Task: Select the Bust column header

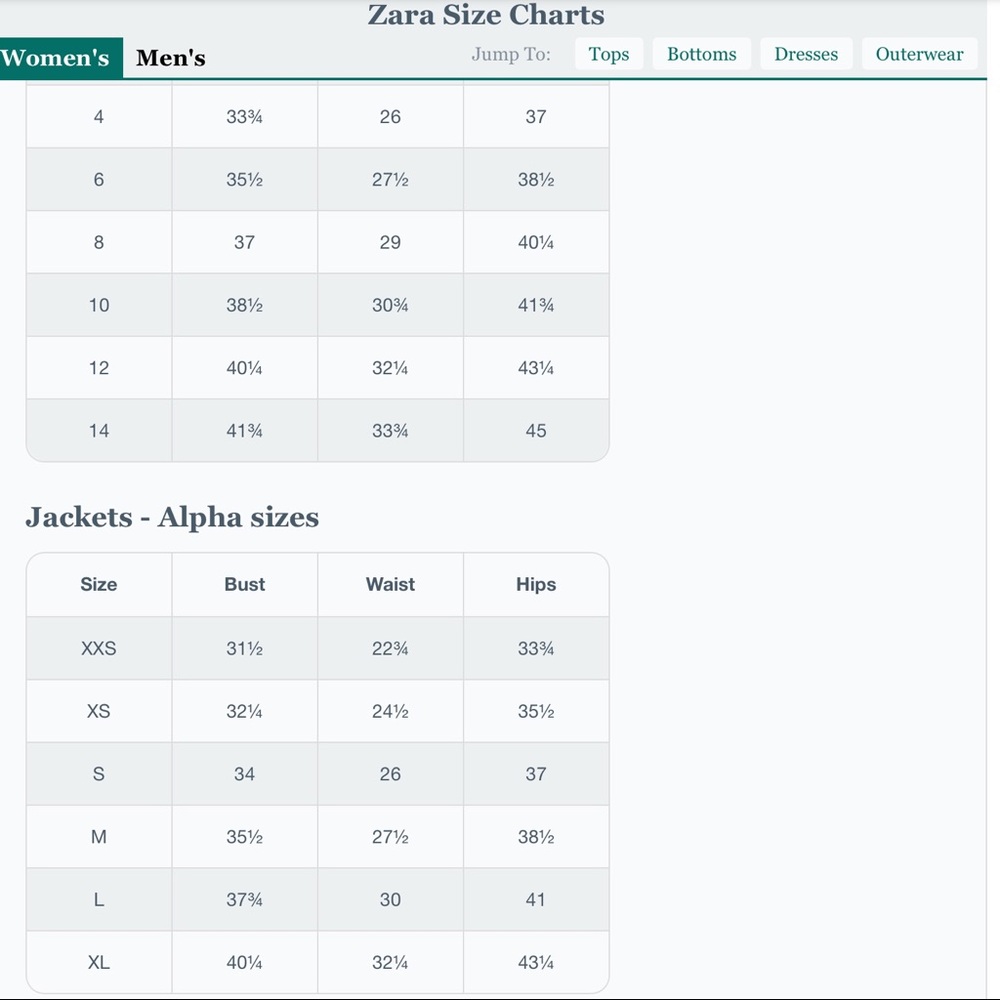Action: 245,585
